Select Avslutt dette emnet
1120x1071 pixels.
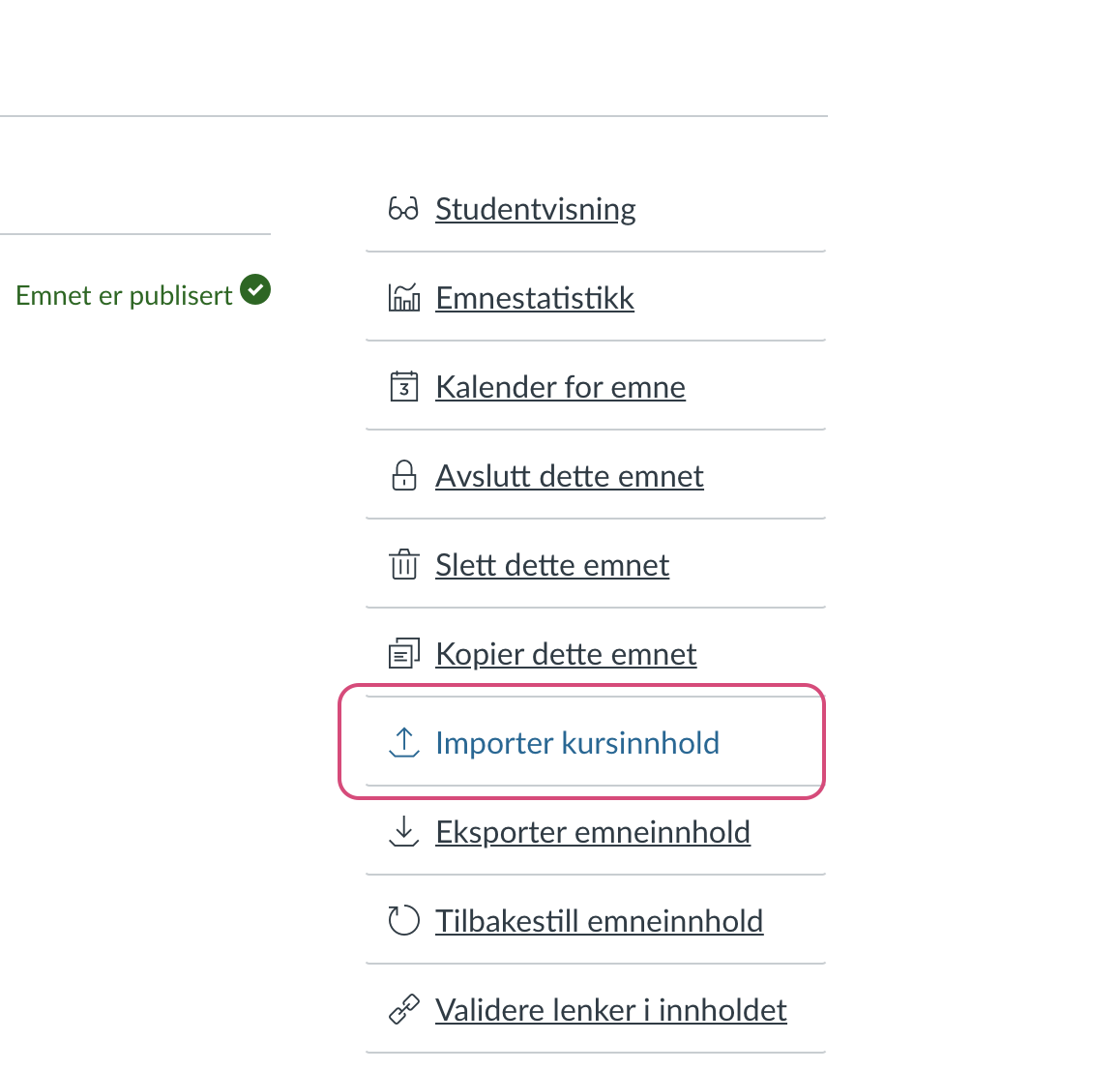(x=569, y=476)
